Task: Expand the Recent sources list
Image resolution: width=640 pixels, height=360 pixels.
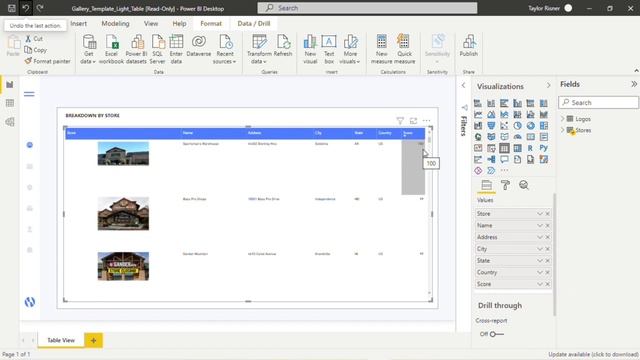Action: point(224,49)
